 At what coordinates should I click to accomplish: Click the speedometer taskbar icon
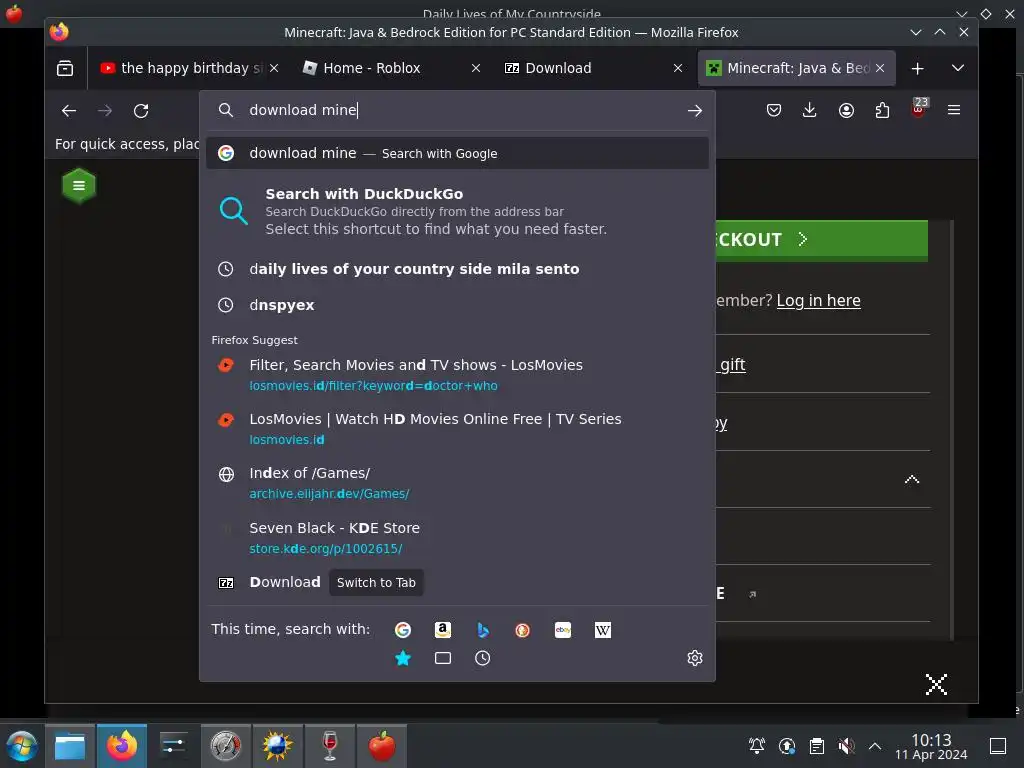(226, 746)
